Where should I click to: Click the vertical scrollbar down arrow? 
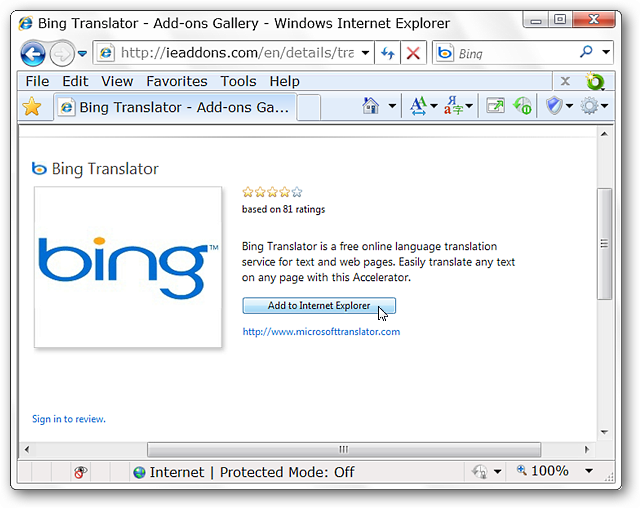click(604, 432)
